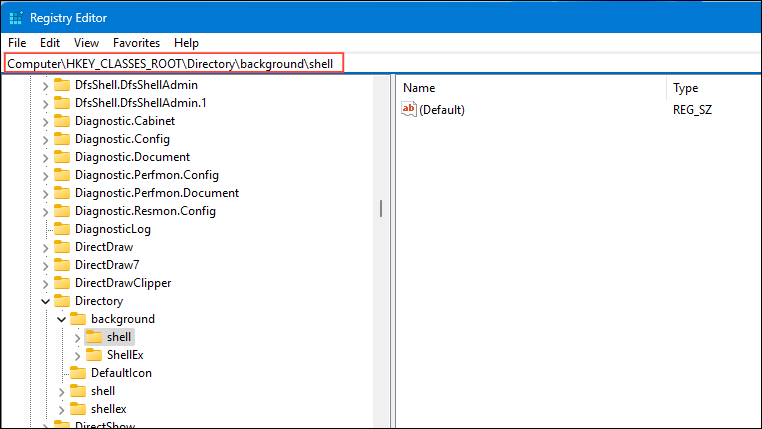Click the DiagnosticLog folder icon
The height and width of the screenshot is (429, 762).
pos(62,228)
